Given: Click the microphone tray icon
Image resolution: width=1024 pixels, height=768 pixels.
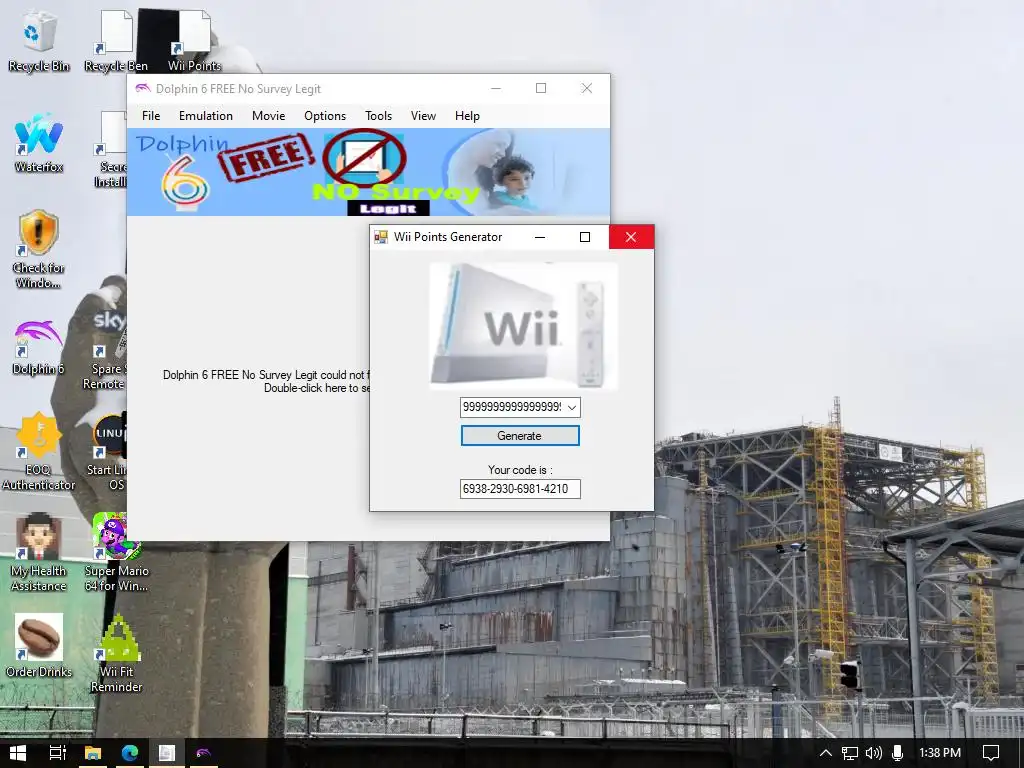Looking at the screenshot, I should (897, 753).
